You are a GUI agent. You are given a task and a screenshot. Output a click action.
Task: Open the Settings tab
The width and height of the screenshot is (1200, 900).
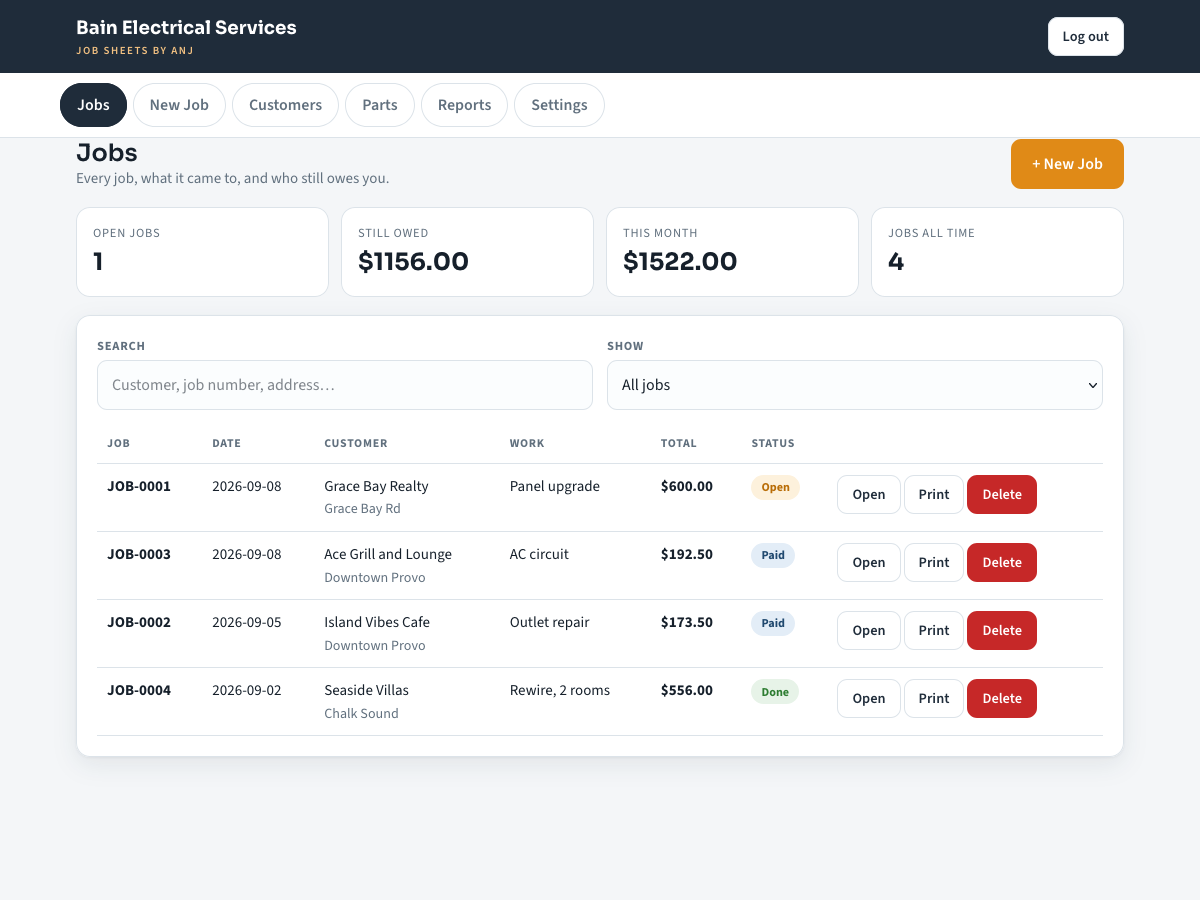559,105
